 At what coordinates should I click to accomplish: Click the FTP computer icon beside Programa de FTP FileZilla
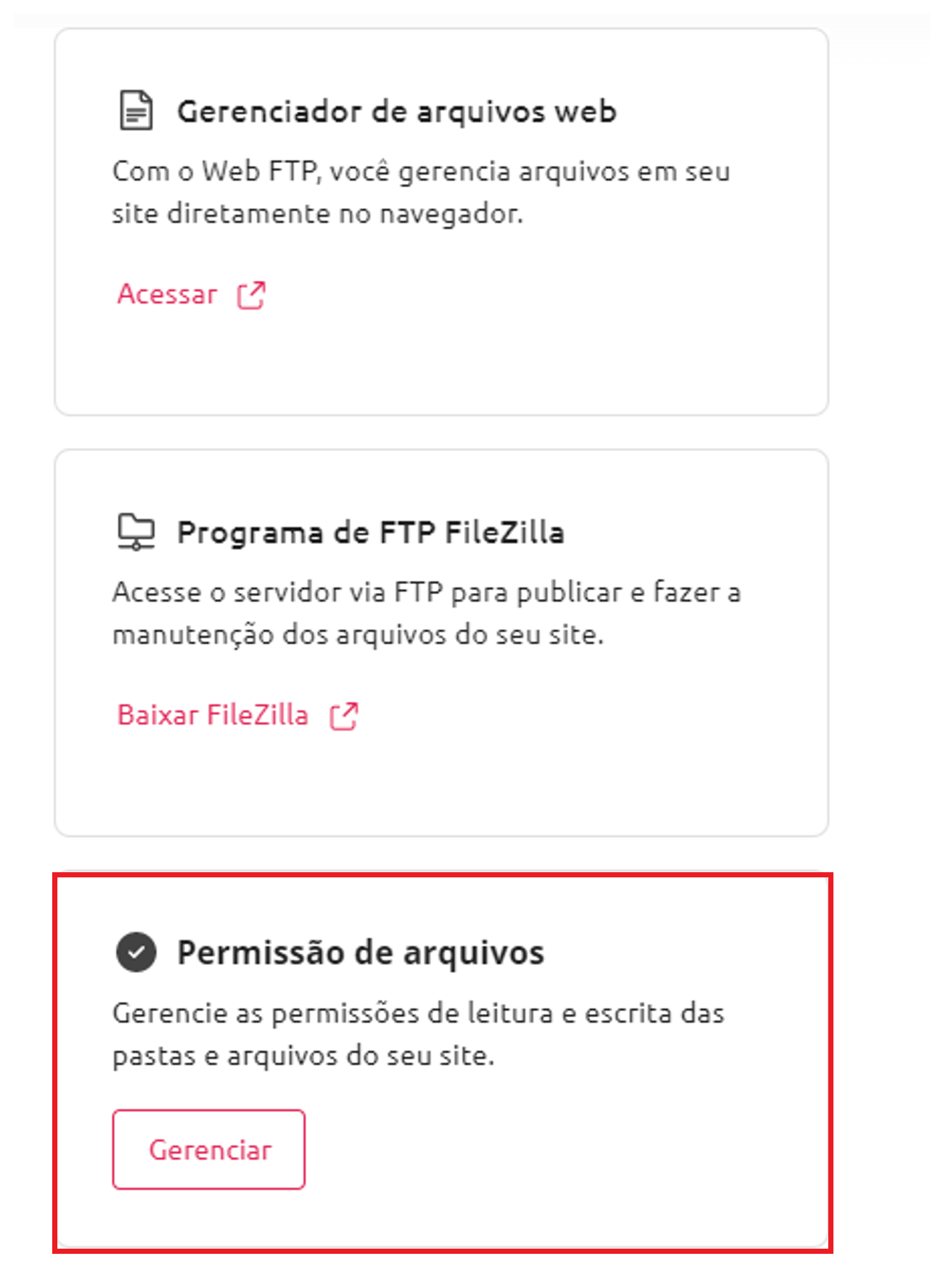136,532
